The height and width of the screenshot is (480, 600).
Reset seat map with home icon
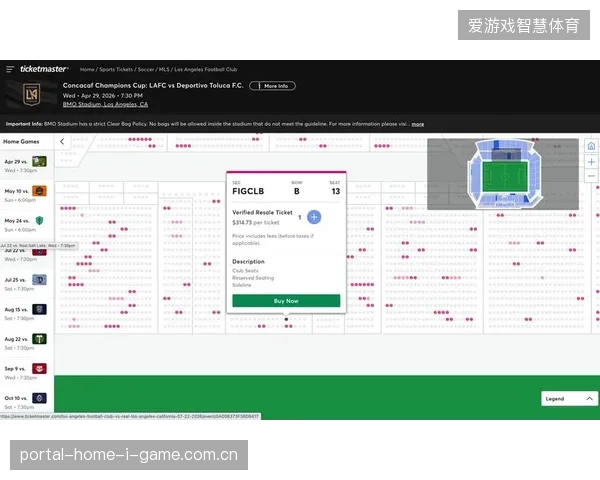[x=591, y=146]
